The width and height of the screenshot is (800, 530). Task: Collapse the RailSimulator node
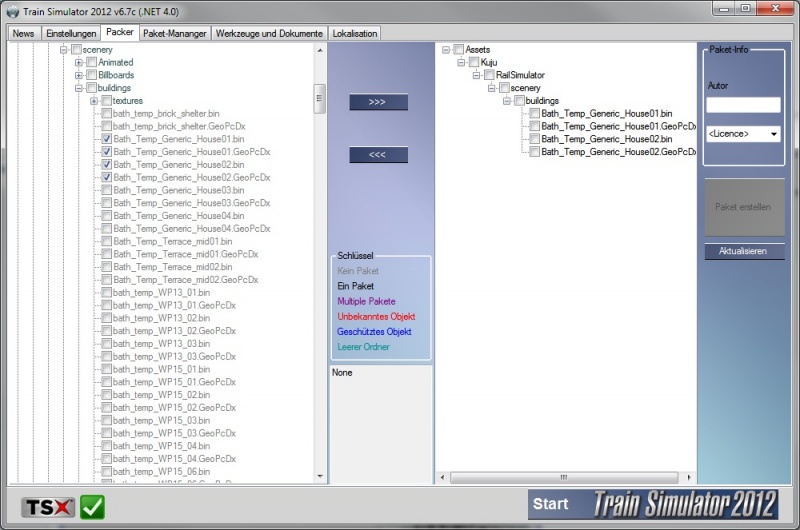[x=477, y=75]
